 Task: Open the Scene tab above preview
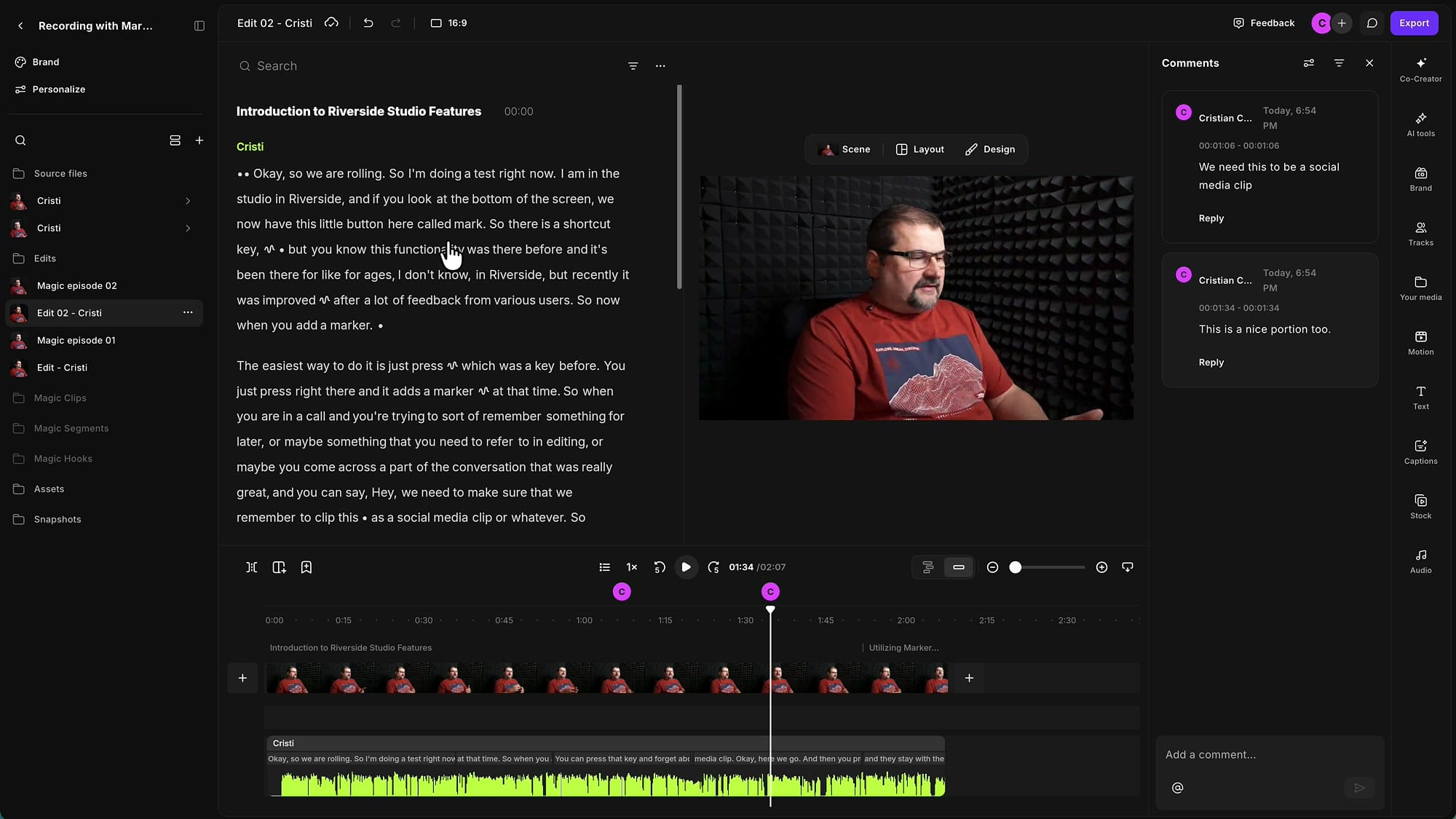point(844,149)
